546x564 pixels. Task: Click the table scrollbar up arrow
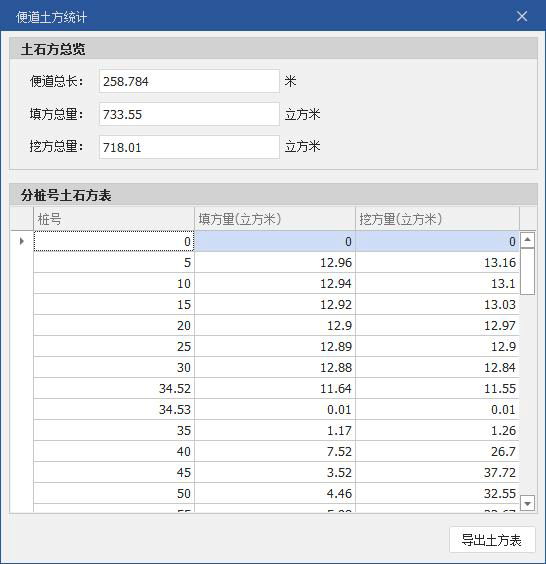[527, 240]
